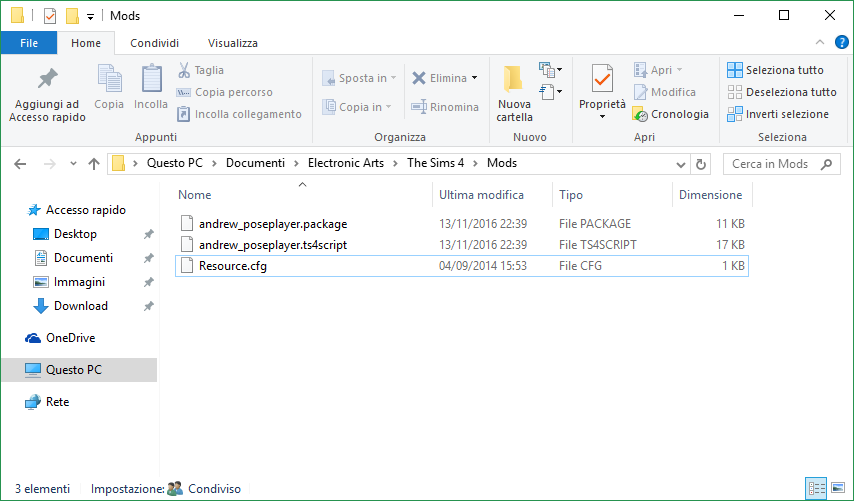The width and height of the screenshot is (854, 501).
Task: Switch to the Home ribbon tab
Action: pyautogui.click(x=86, y=43)
